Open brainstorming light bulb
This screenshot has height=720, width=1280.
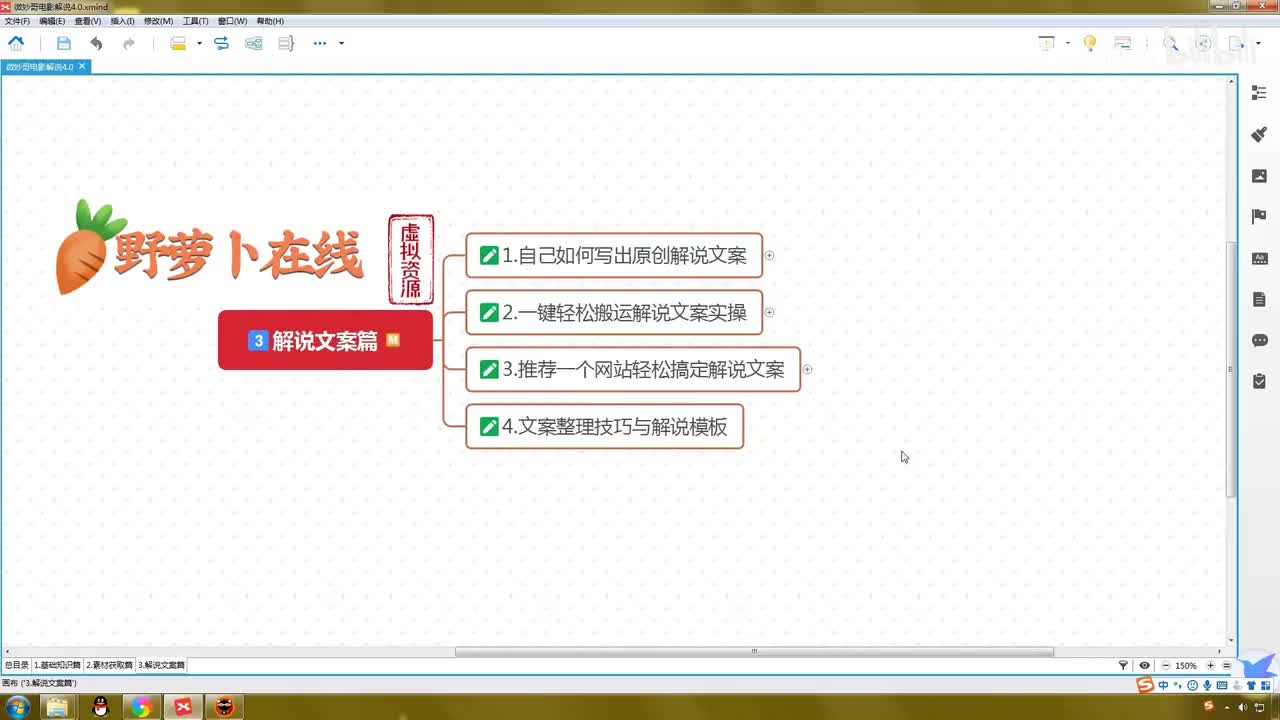click(1090, 43)
